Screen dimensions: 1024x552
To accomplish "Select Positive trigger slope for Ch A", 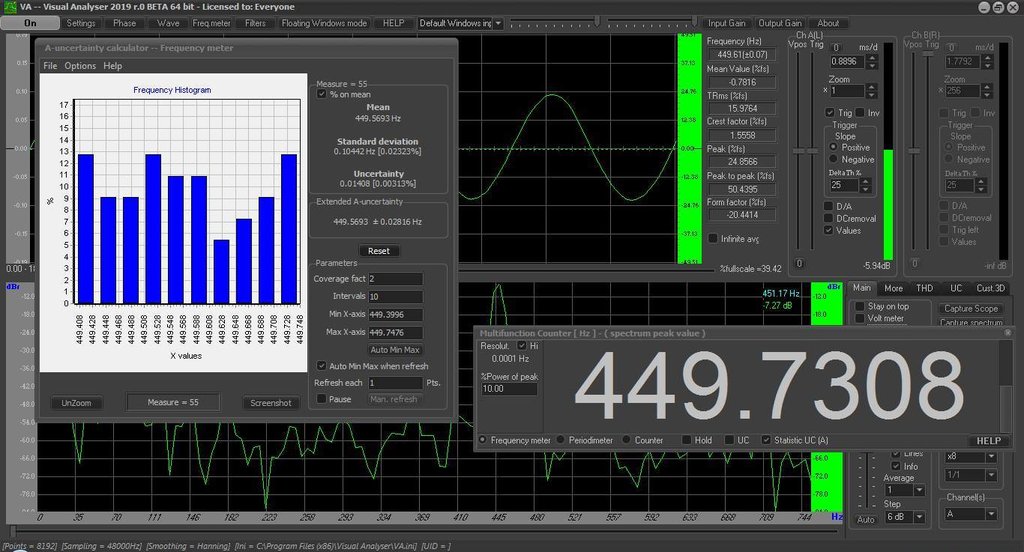I will [833, 148].
